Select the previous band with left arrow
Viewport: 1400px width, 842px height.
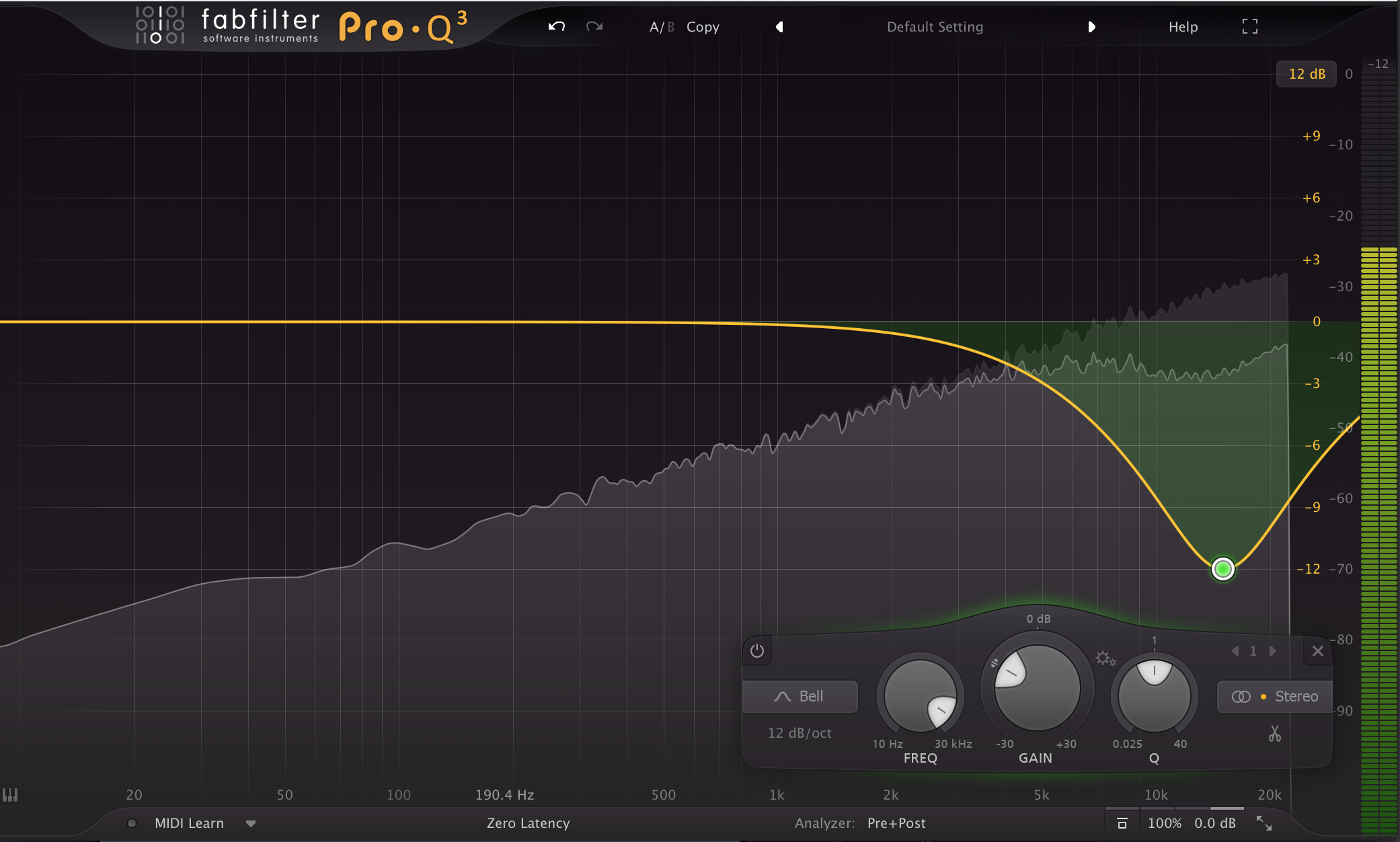[x=1235, y=651]
